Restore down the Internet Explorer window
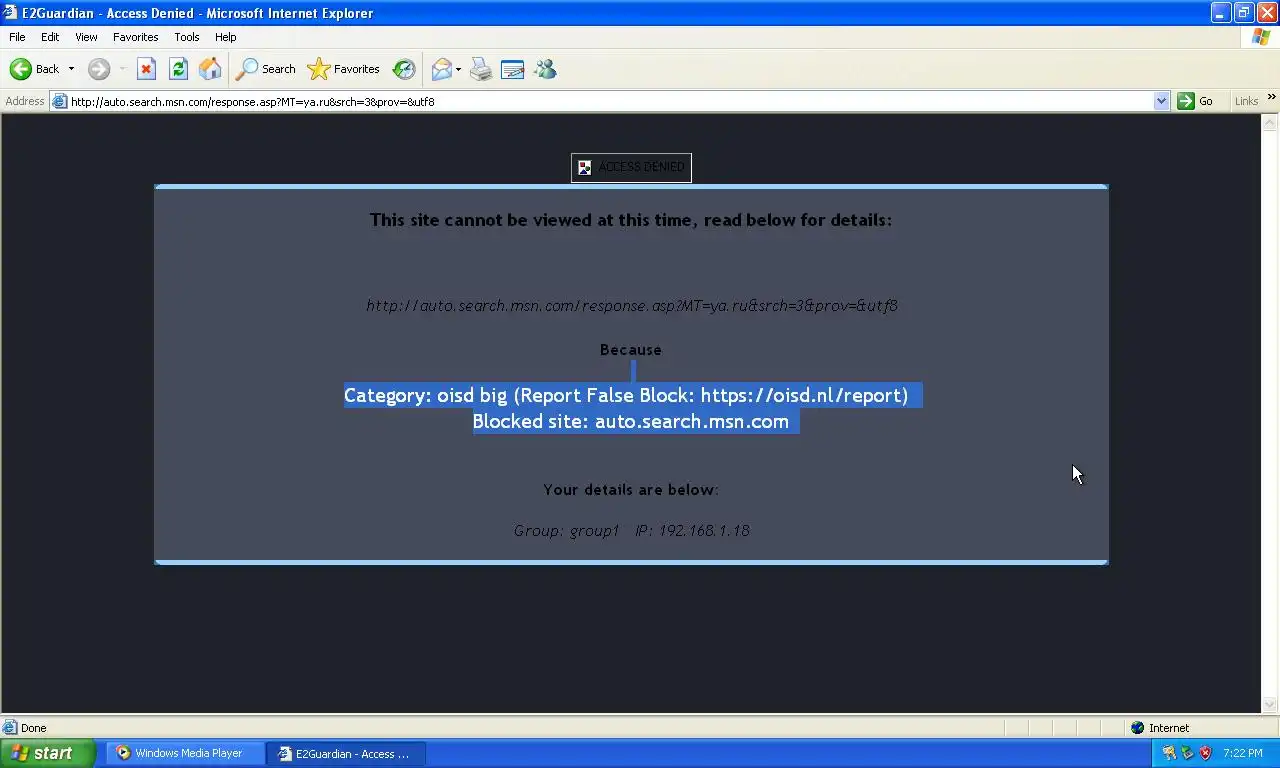This screenshot has height=768, width=1280. pyautogui.click(x=1244, y=13)
